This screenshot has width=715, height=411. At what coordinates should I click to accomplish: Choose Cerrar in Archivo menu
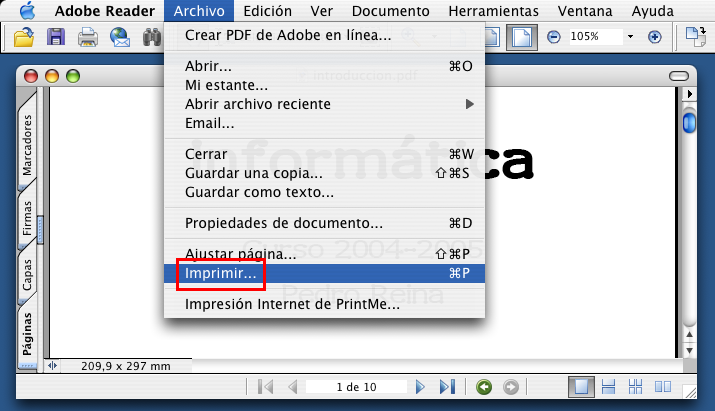pos(324,154)
